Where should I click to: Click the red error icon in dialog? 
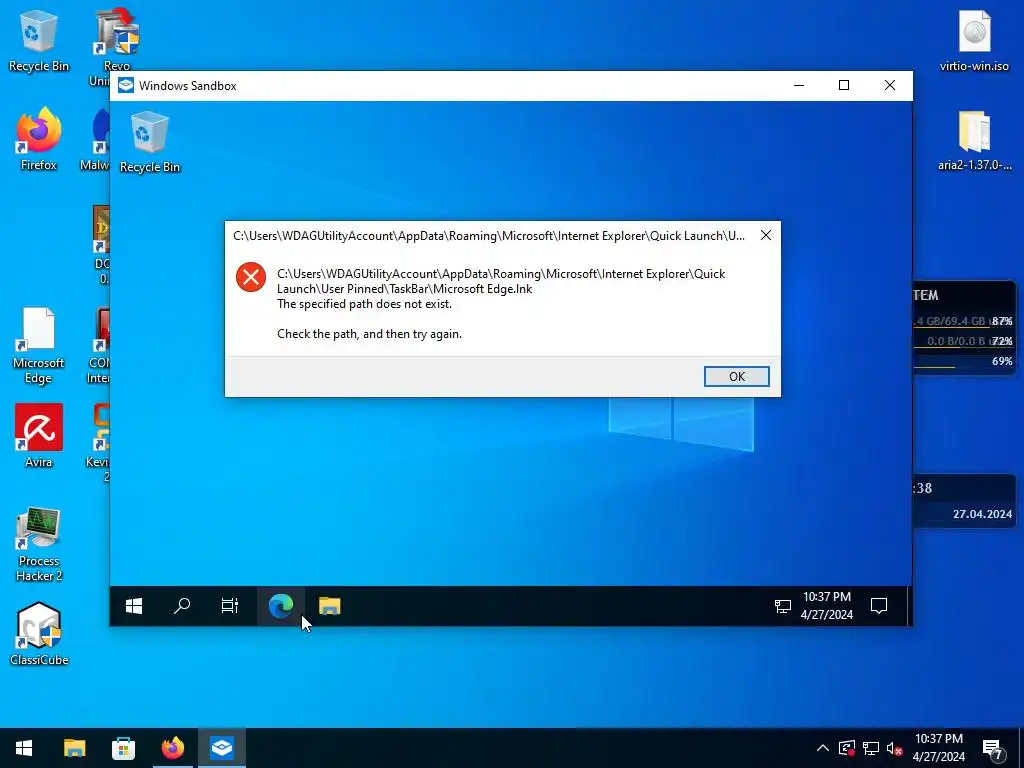click(x=251, y=277)
